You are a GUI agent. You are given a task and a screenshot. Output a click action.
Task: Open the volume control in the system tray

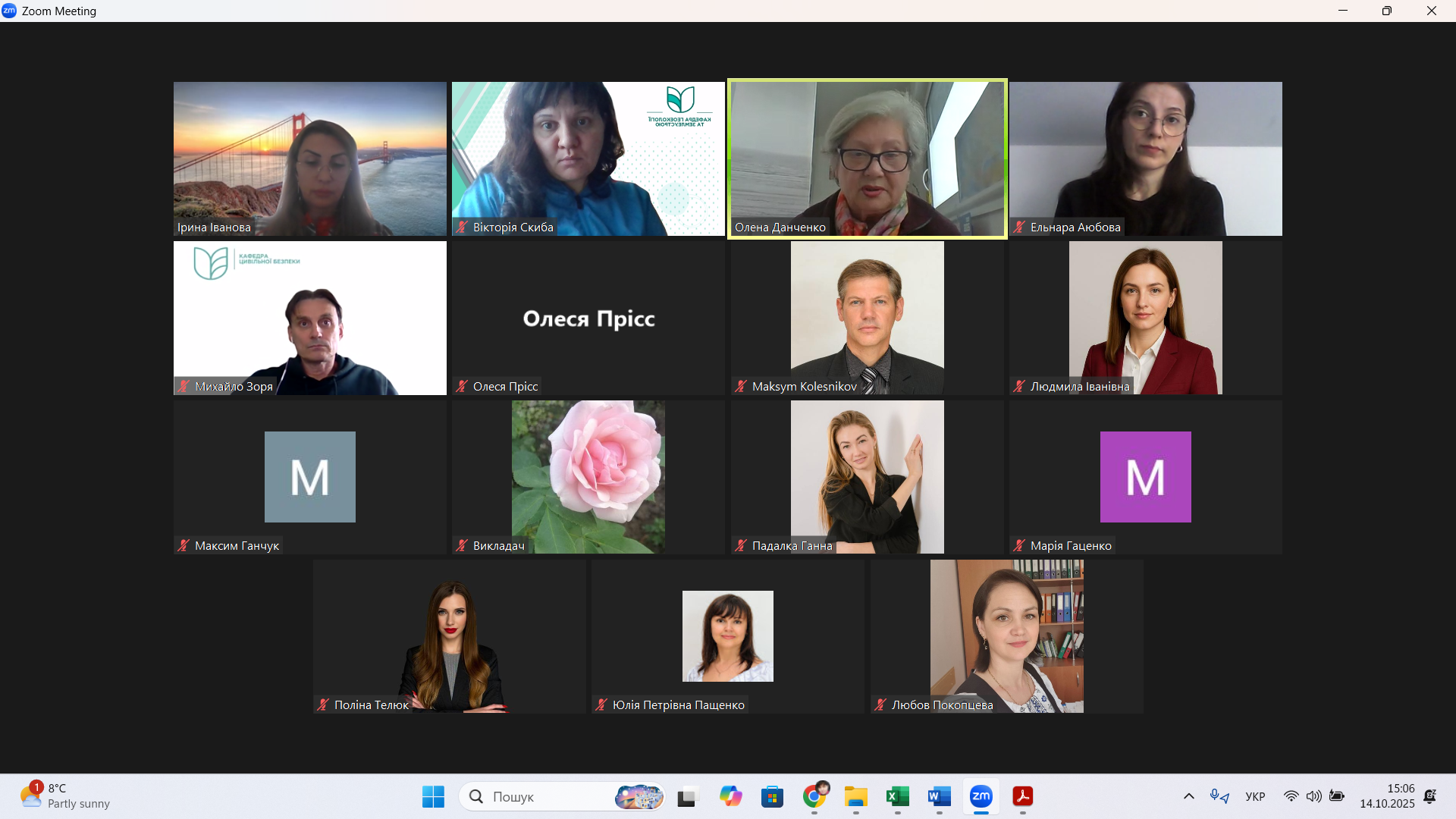[1313, 796]
